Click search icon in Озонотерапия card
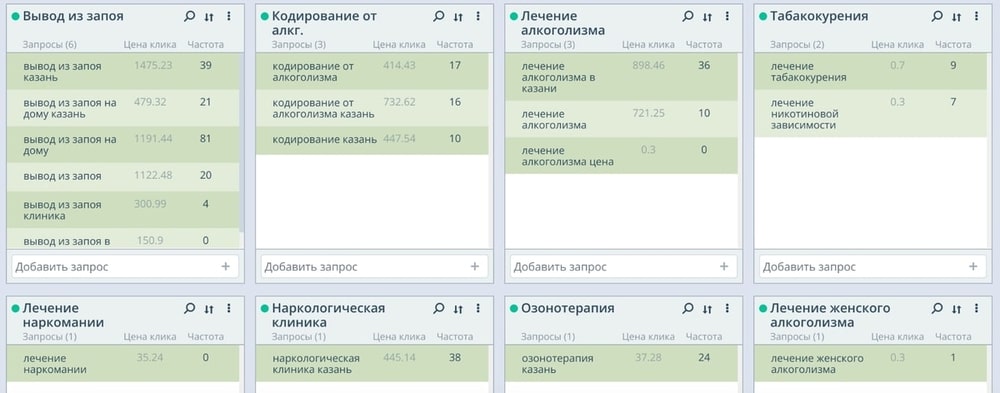The height and width of the screenshot is (393, 1000). pyautogui.click(x=688, y=308)
